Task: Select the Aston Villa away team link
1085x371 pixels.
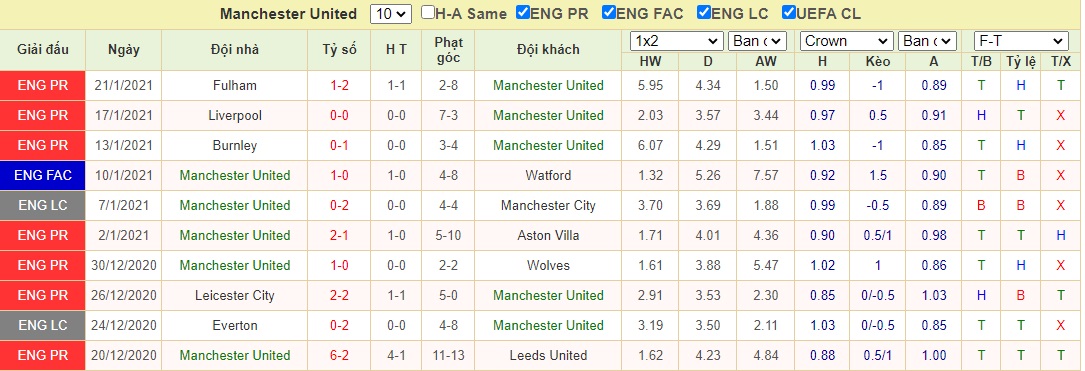Action: 549,235
